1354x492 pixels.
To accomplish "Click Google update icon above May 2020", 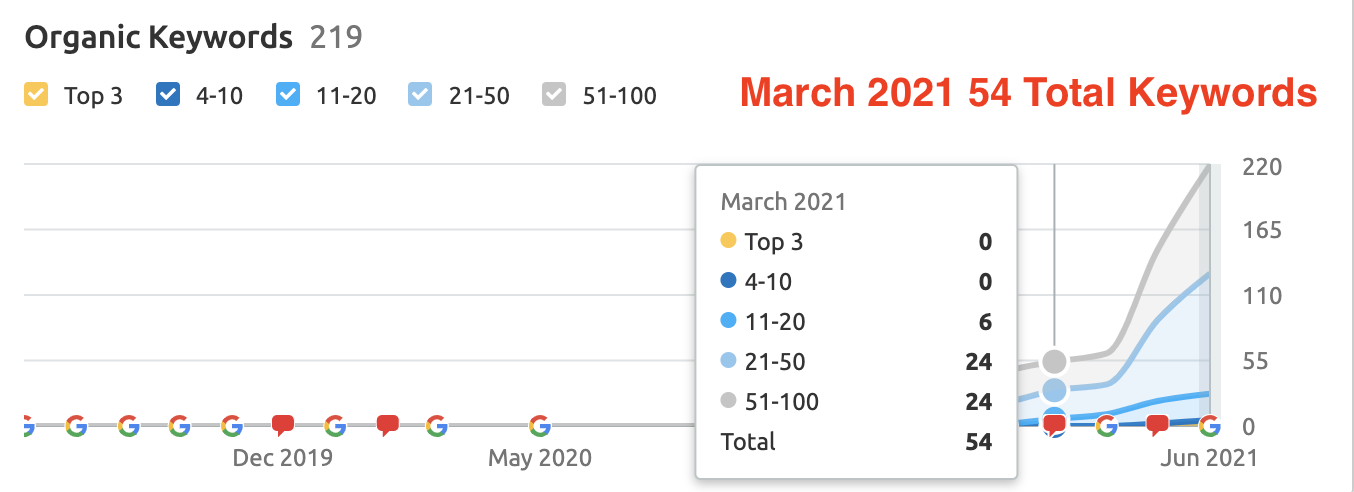I will [x=540, y=426].
